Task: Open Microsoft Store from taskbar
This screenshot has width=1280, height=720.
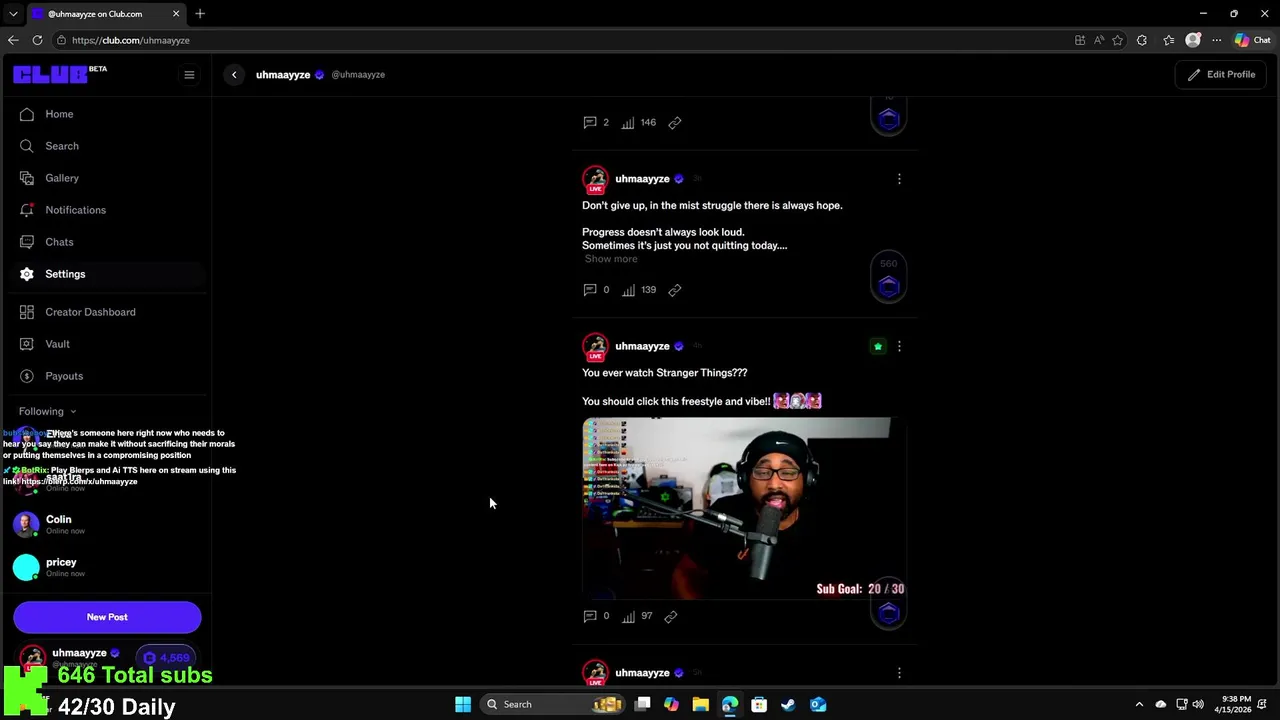Action: coord(759,704)
